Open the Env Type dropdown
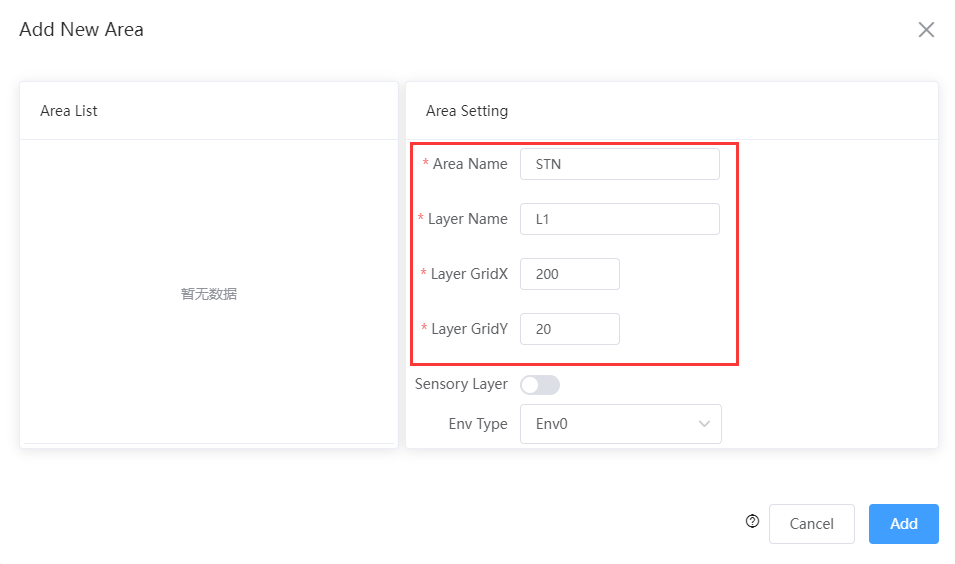Screen dimensions: 955x564 coord(621,424)
